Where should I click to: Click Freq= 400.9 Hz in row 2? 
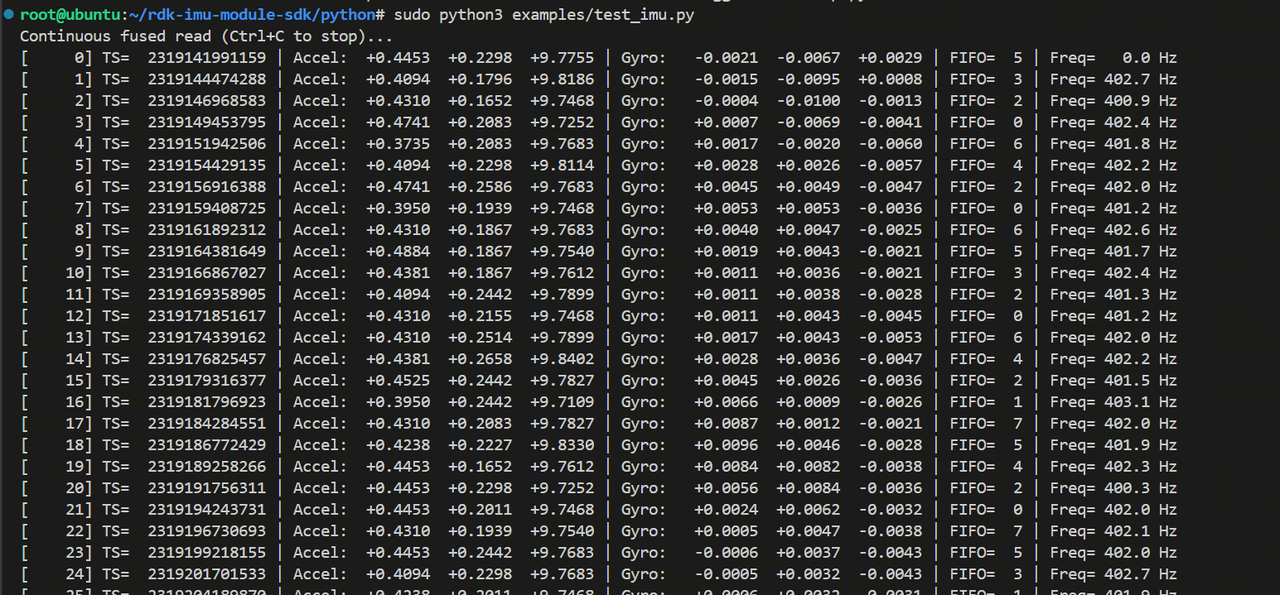coord(1113,101)
